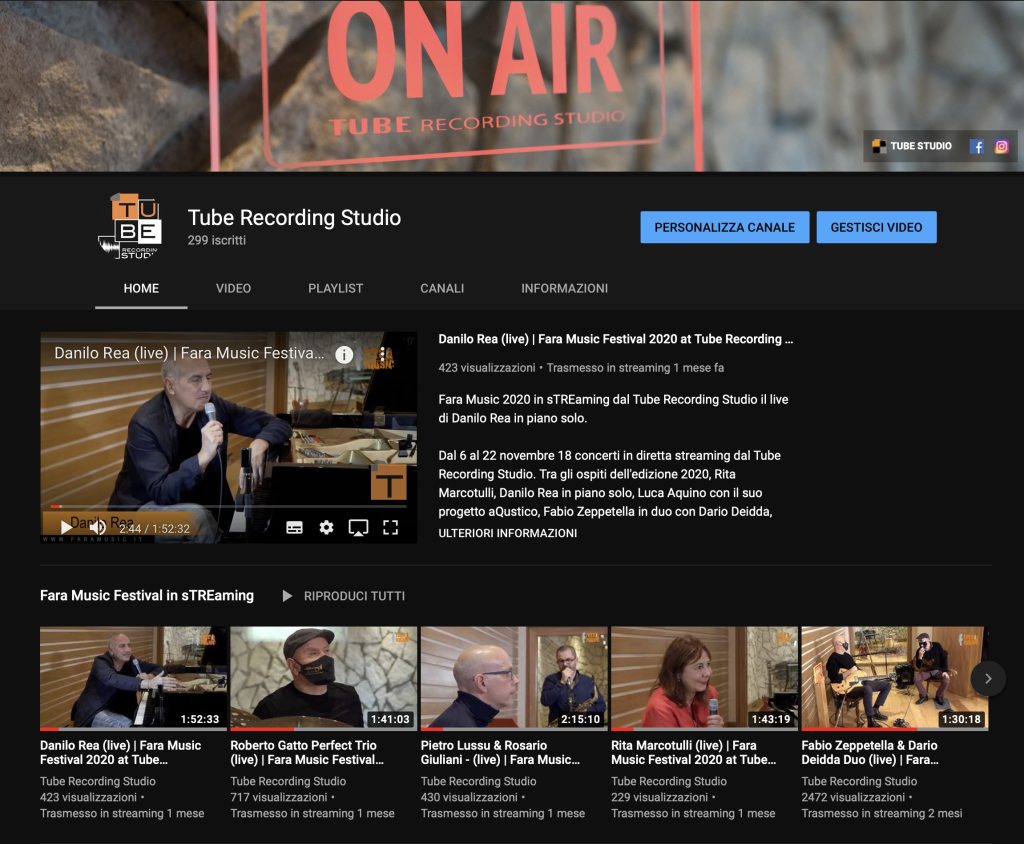Viewport: 1024px width, 844px height.
Task: Mute the featured video volume
Action: tap(98, 528)
